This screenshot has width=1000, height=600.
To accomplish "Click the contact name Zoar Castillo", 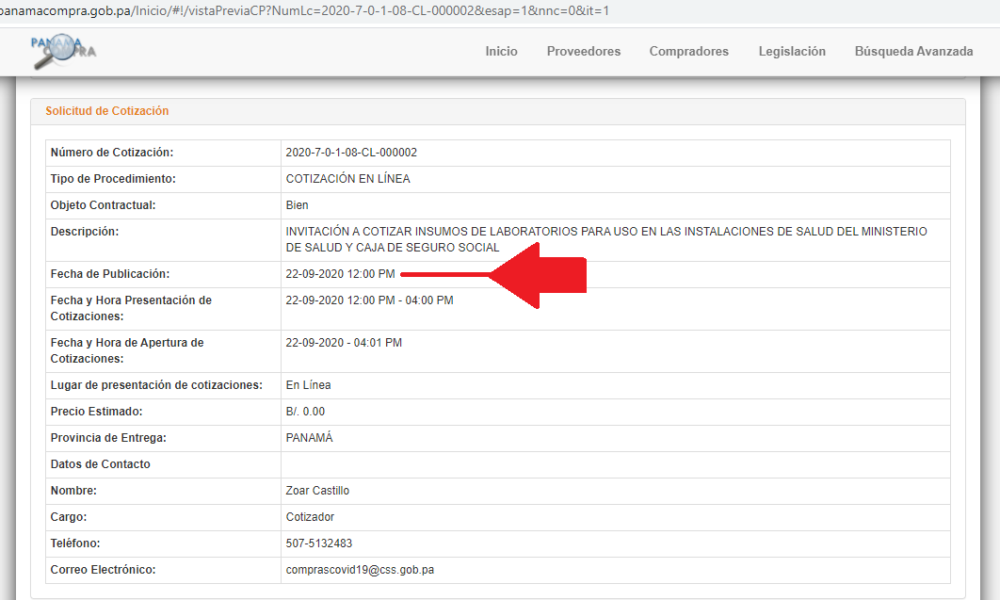I will tap(318, 491).
